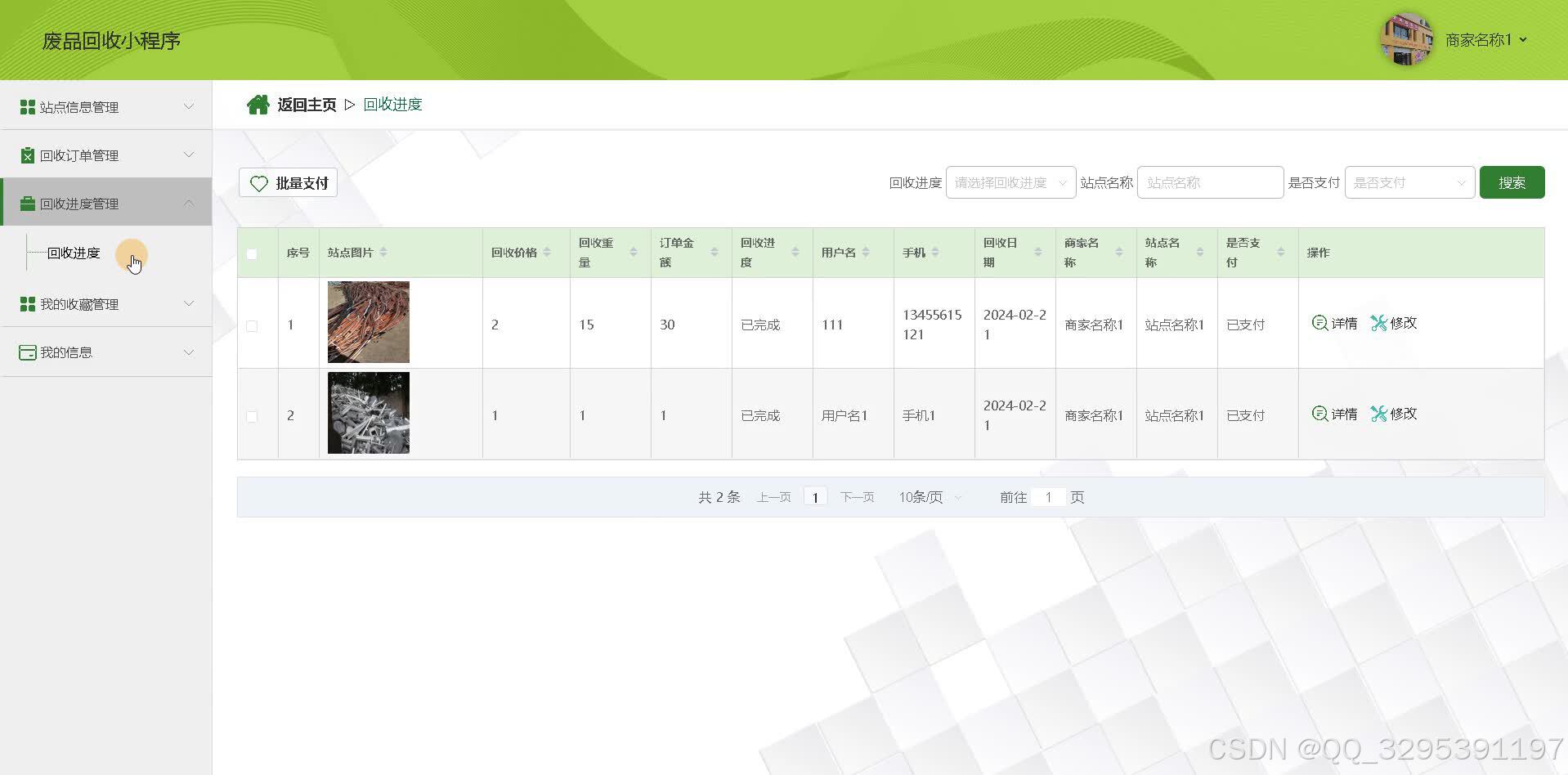Viewport: 1568px width, 775px height.
Task: Click the 前往 page number input
Action: [1048, 497]
